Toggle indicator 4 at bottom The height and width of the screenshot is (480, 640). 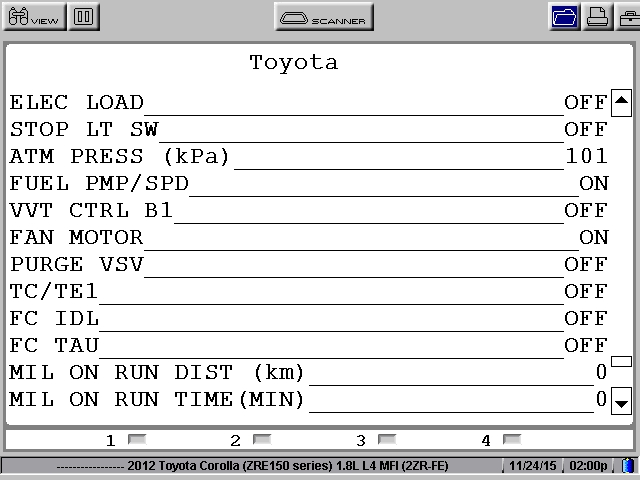(512, 439)
